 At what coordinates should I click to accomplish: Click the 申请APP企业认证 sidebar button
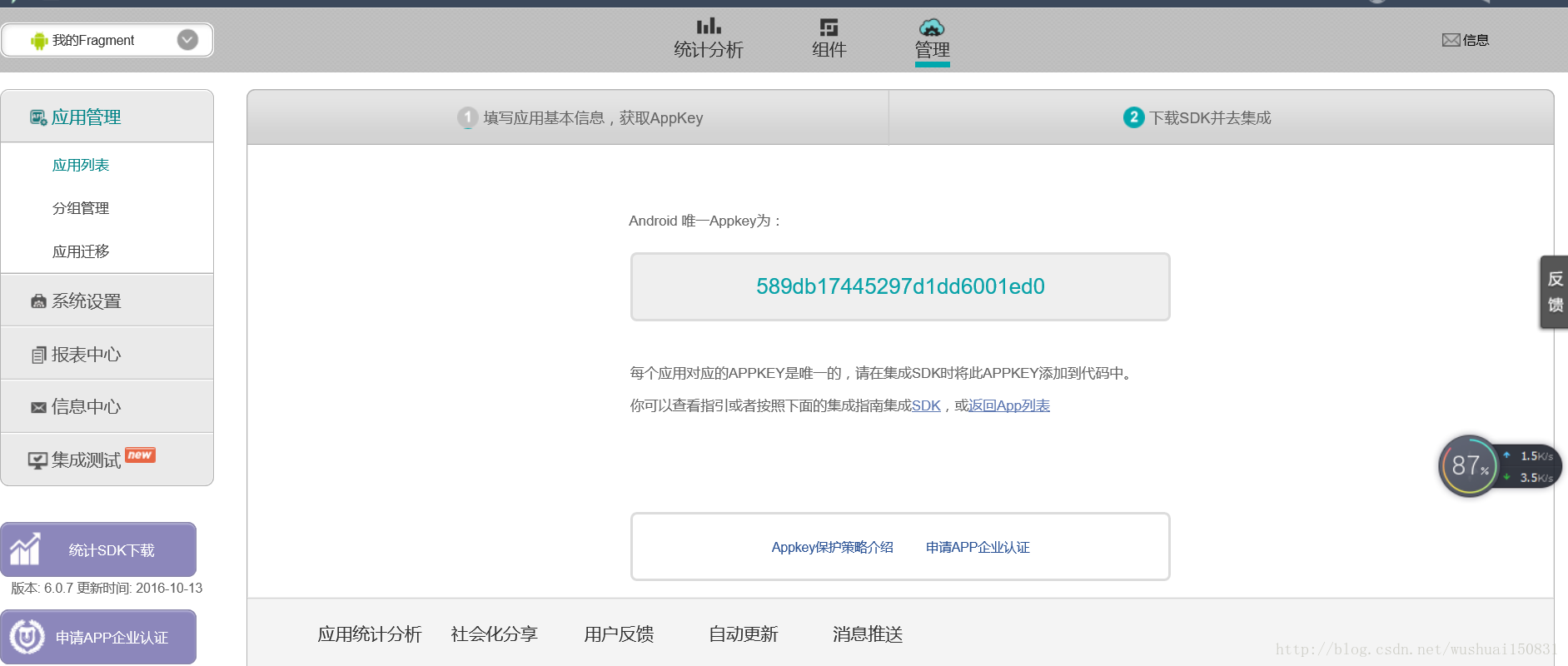(x=98, y=637)
